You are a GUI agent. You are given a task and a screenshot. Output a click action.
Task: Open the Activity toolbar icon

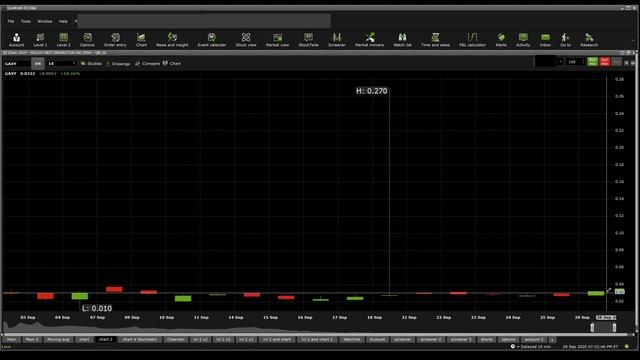pyautogui.click(x=523, y=40)
